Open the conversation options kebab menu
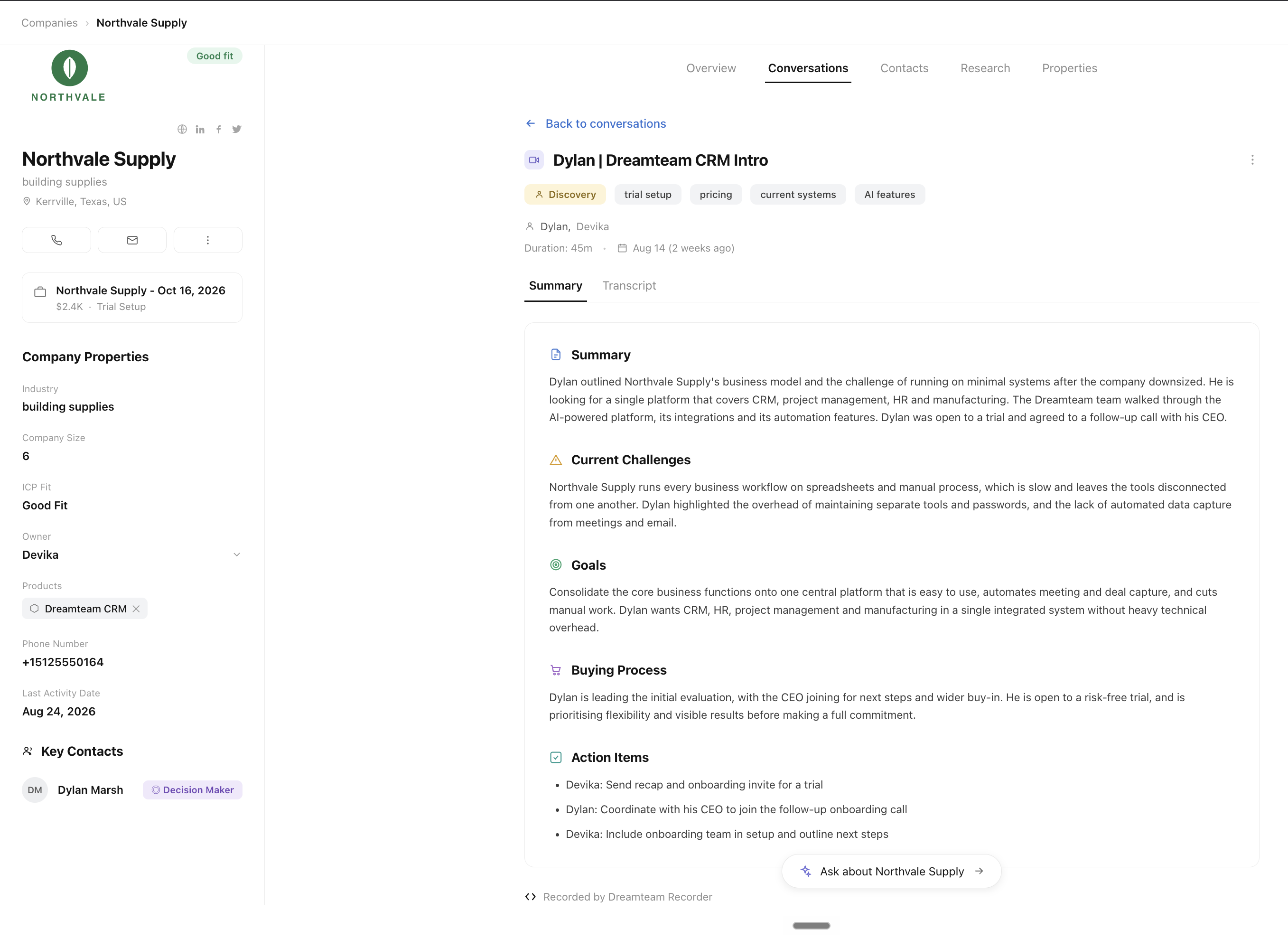This screenshot has width=1288, height=939. [x=1252, y=160]
